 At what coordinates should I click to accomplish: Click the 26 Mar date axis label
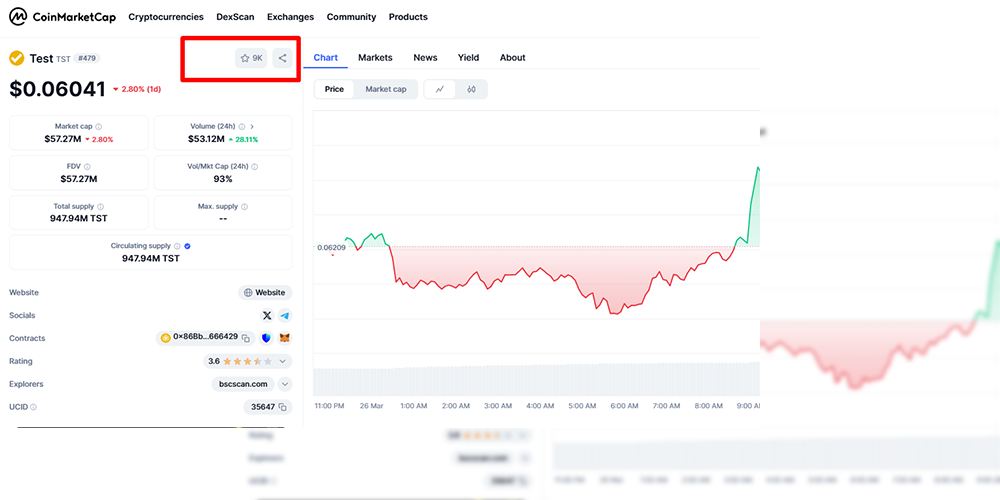point(371,406)
